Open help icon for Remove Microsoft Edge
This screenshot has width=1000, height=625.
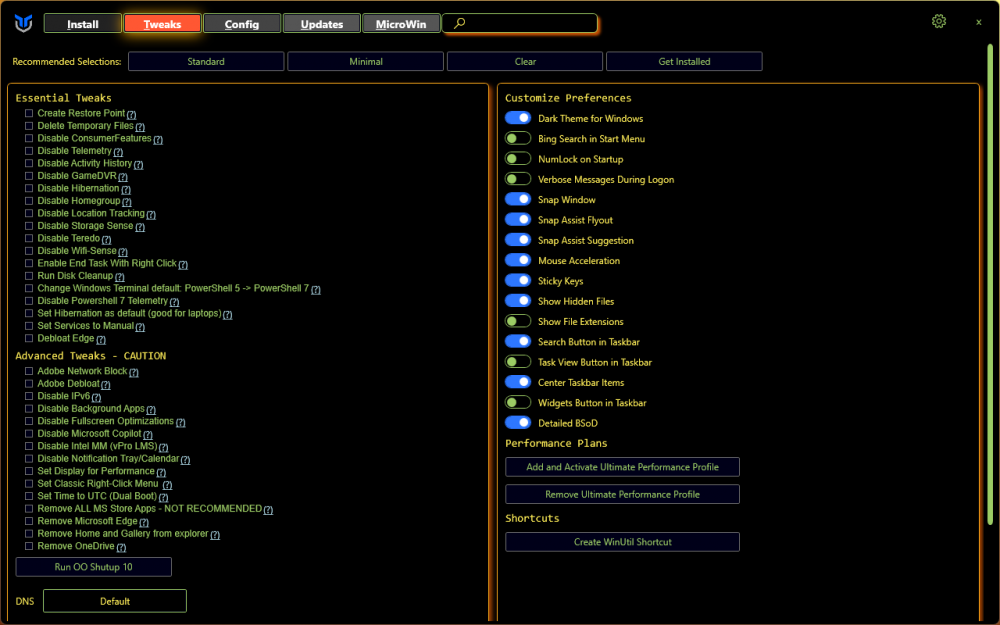144,522
